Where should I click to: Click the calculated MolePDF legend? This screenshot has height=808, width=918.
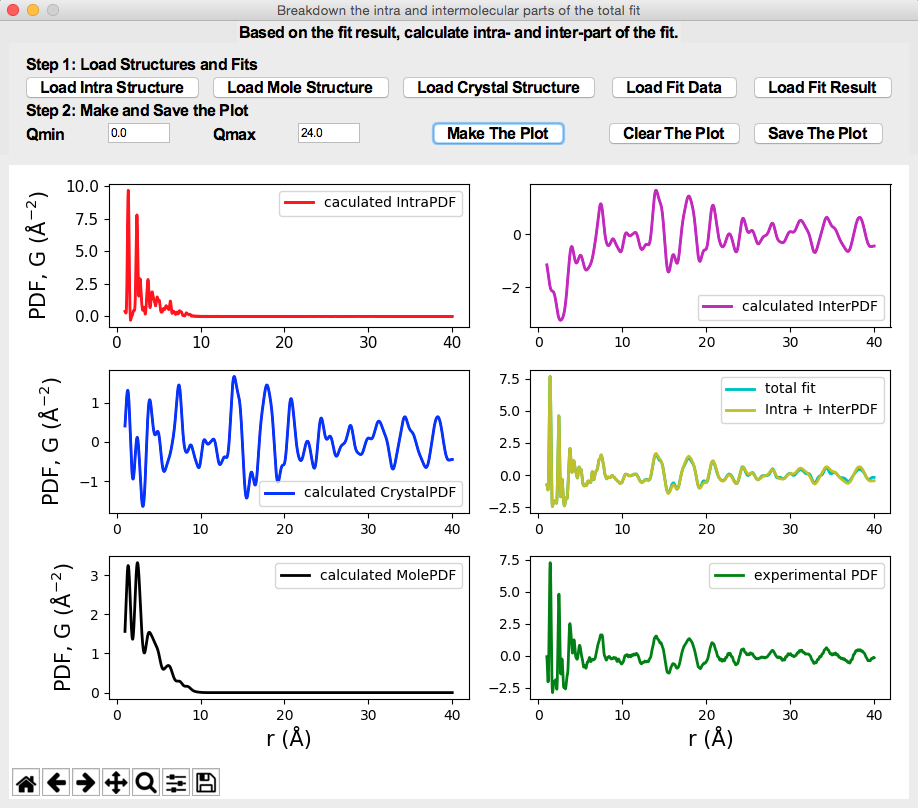(x=369, y=576)
